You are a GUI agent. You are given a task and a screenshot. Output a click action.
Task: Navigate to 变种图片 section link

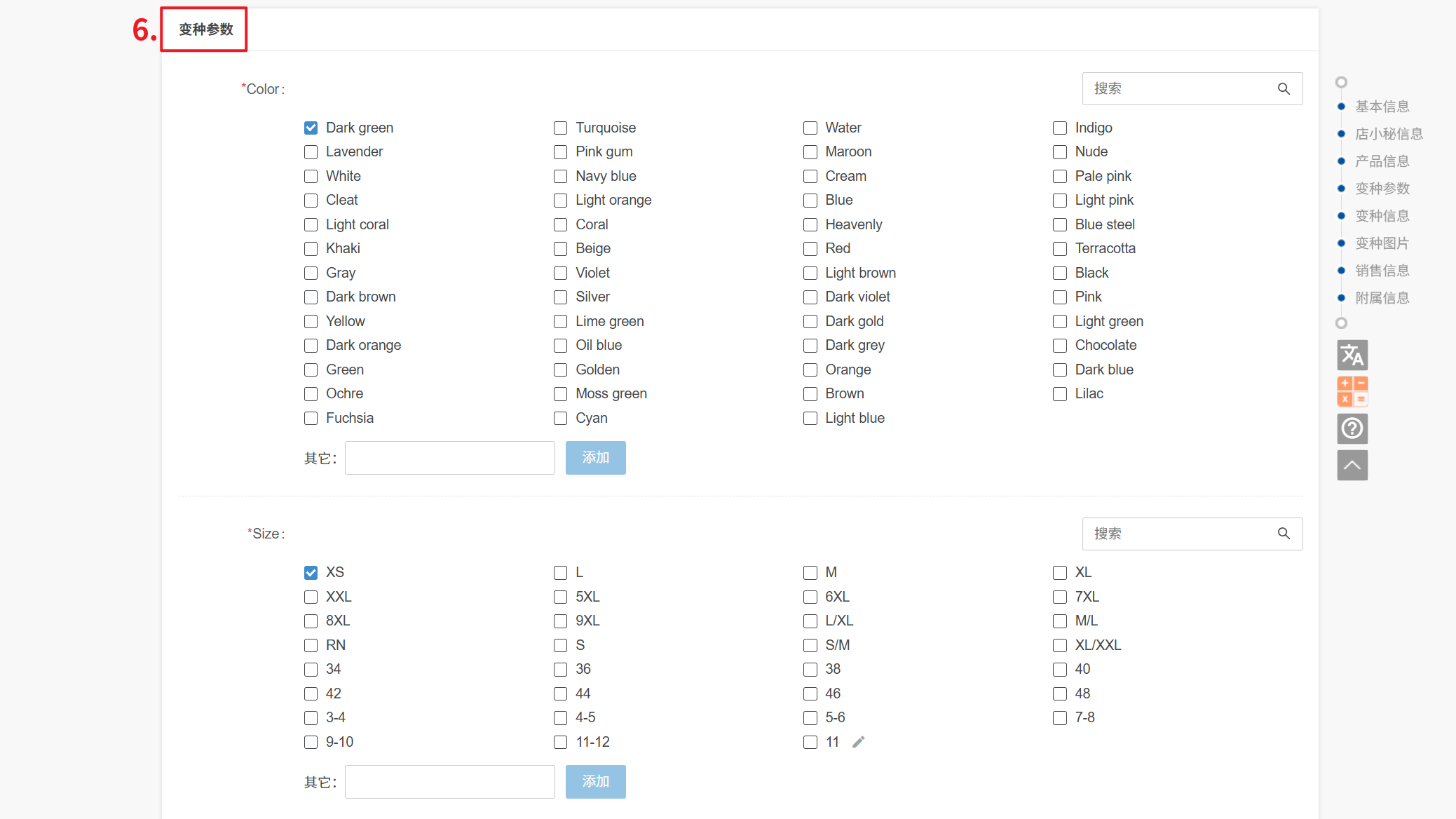pos(1382,243)
